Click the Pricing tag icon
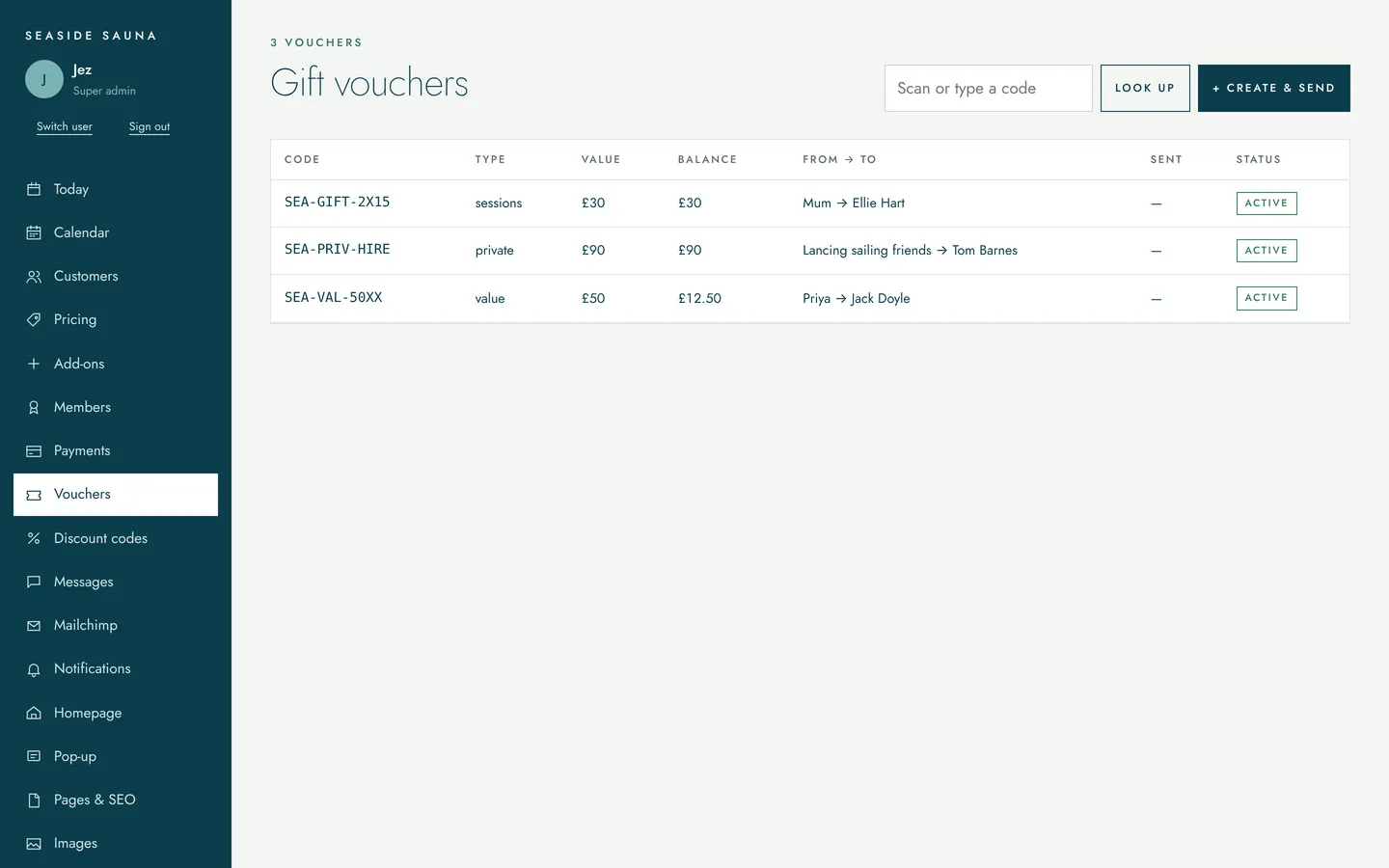Screen dimensions: 1389x868 coord(34,319)
